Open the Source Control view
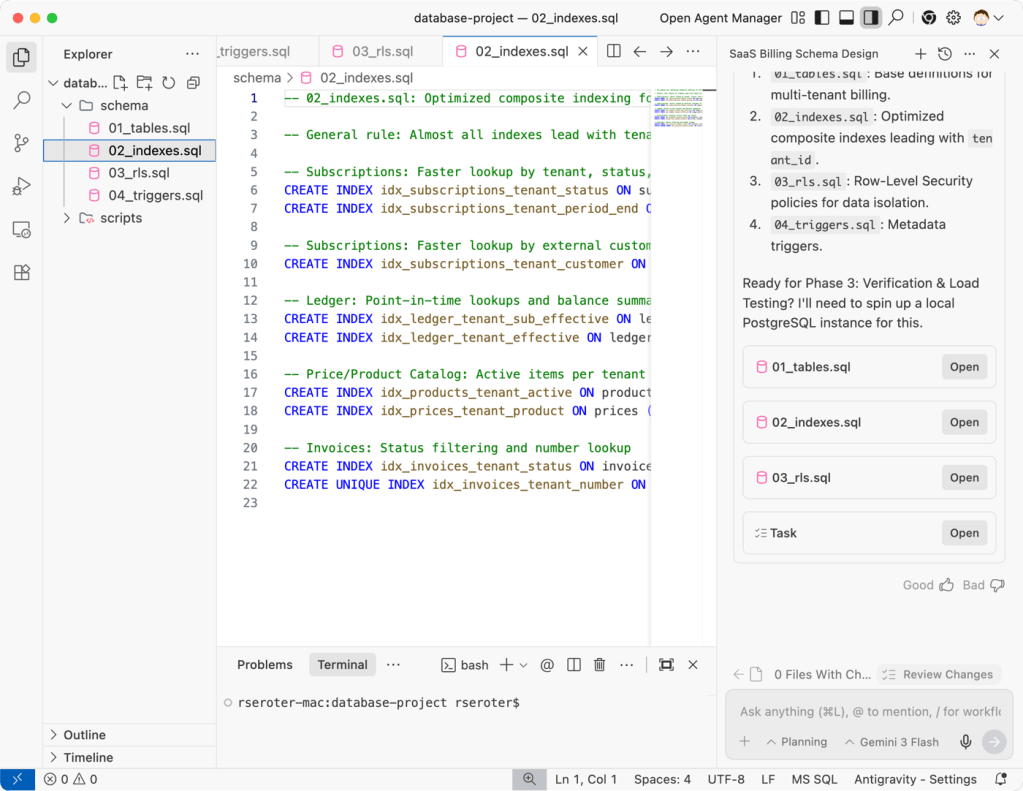The height and width of the screenshot is (791, 1023). tap(21, 143)
